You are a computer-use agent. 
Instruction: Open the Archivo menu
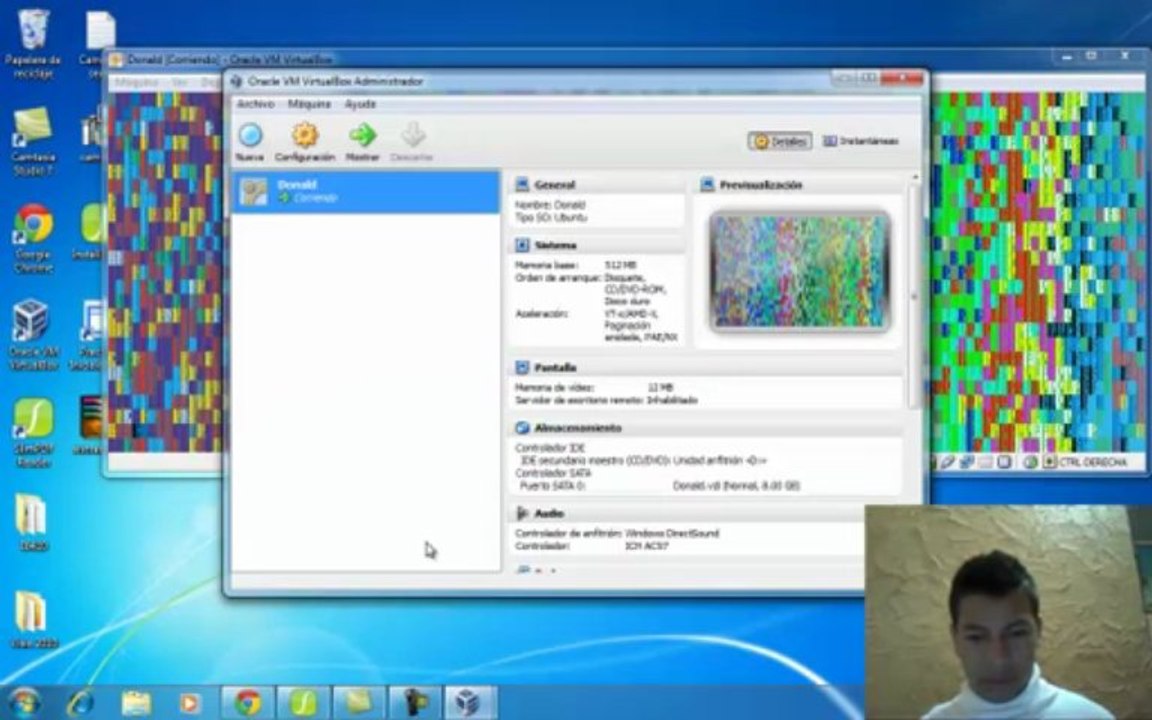click(255, 104)
